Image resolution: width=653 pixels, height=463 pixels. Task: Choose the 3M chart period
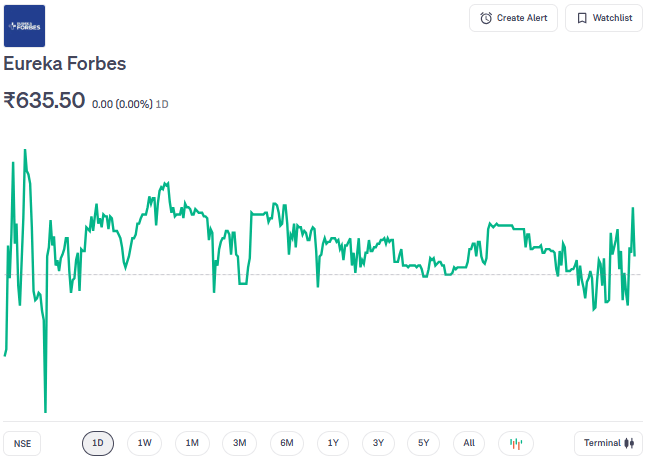pyautogui.click(x=239, y=443)
